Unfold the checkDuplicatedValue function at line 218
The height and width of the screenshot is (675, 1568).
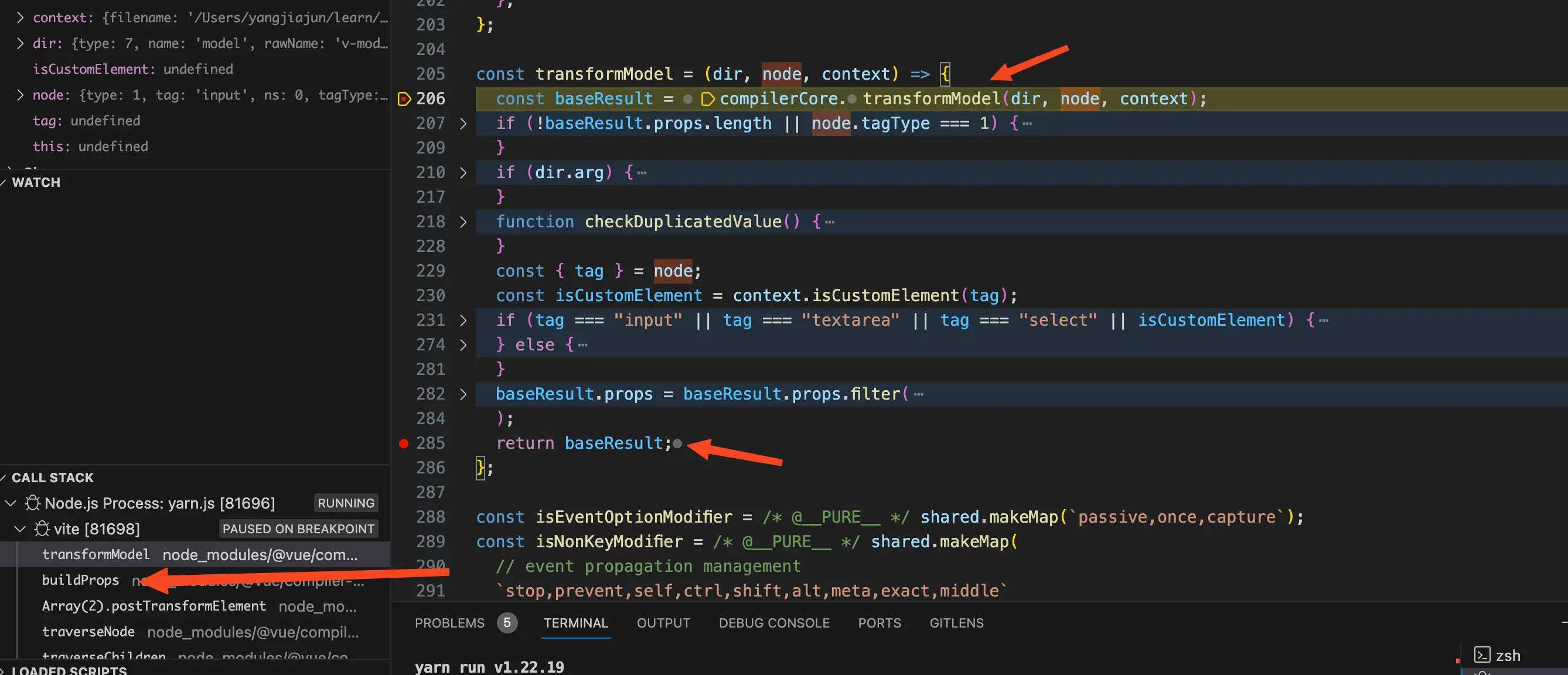463,222
